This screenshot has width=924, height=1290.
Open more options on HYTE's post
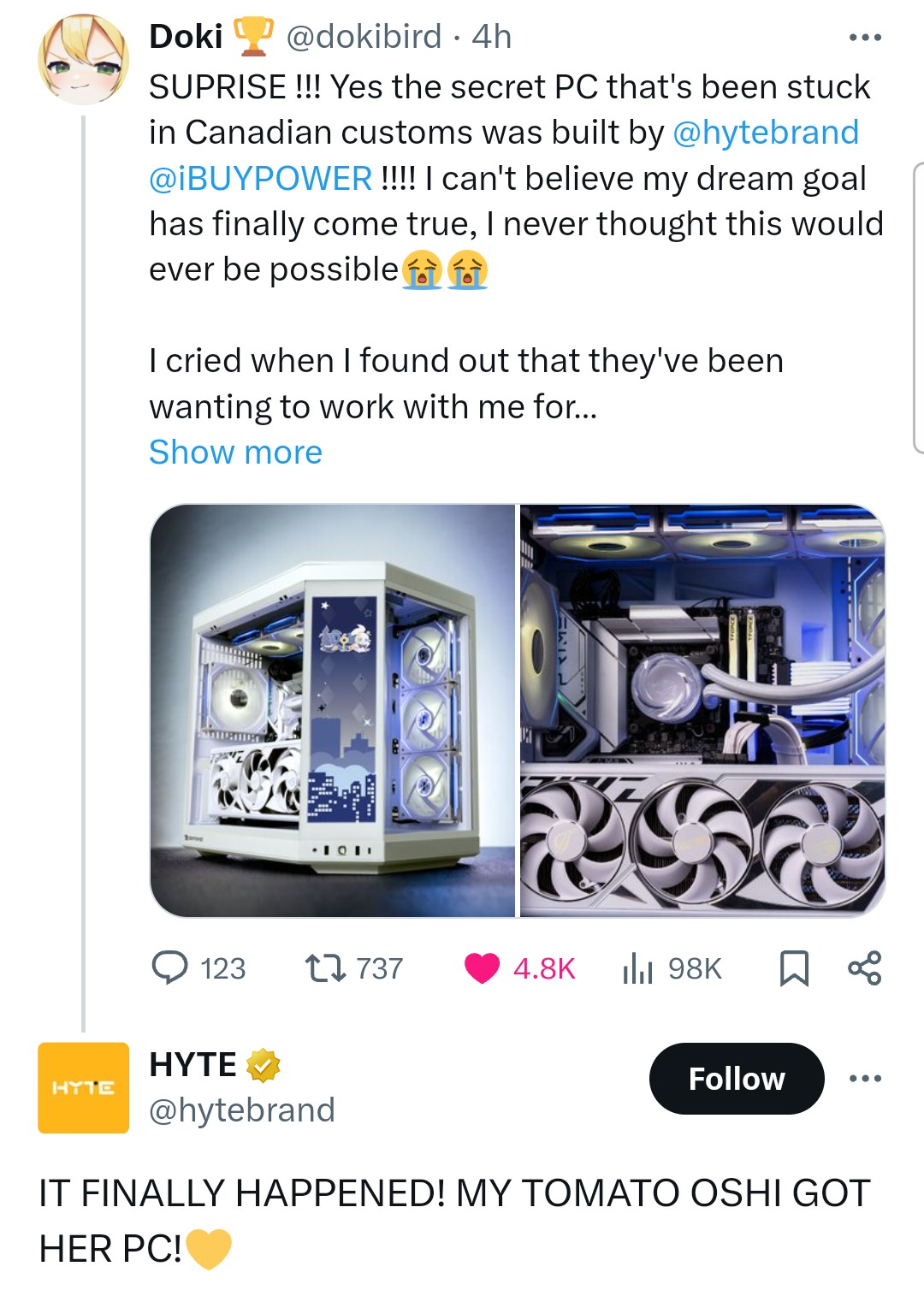point(864,1078)
